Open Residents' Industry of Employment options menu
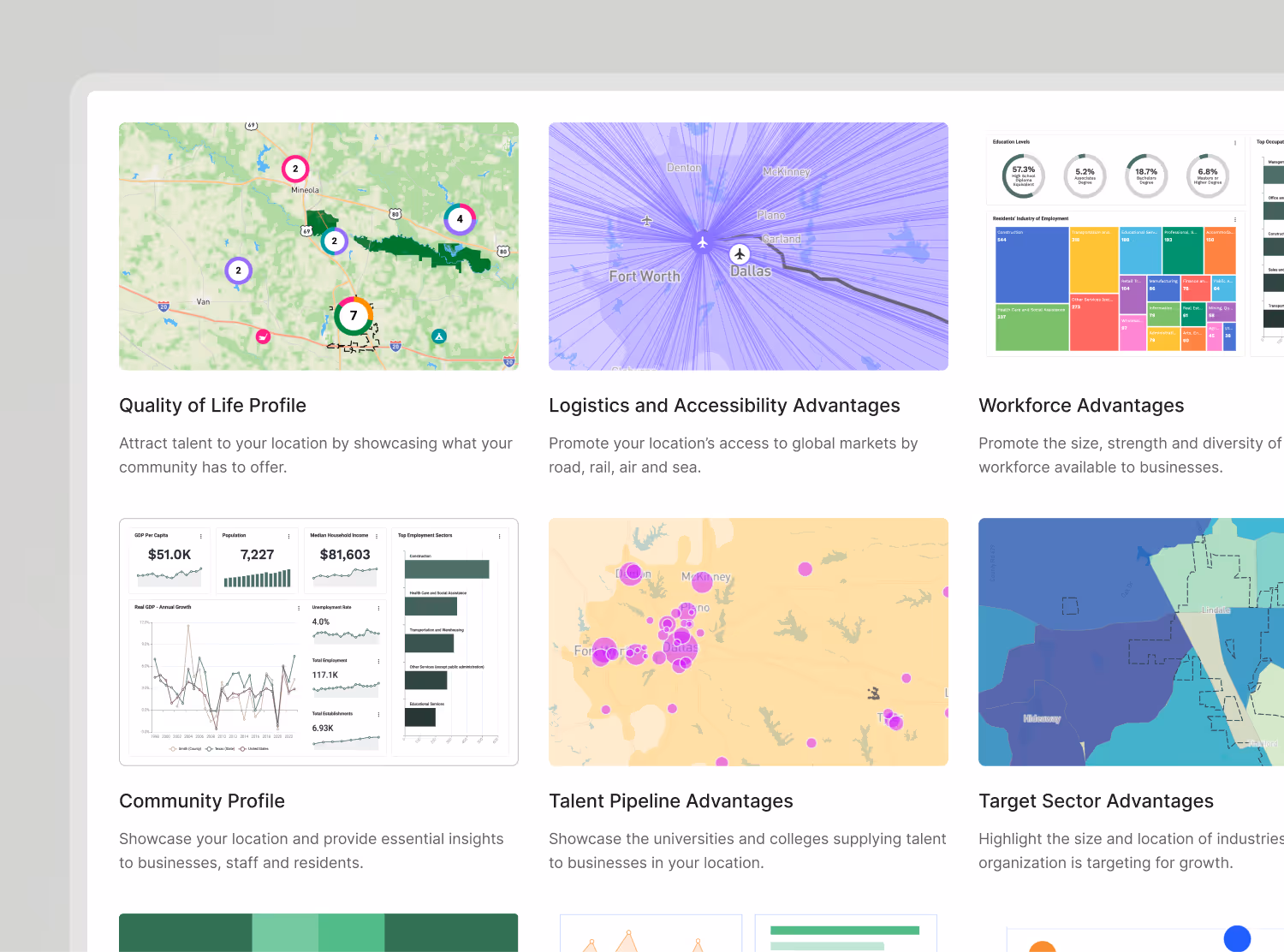 pyautogui.click(x=1235, y=219)
